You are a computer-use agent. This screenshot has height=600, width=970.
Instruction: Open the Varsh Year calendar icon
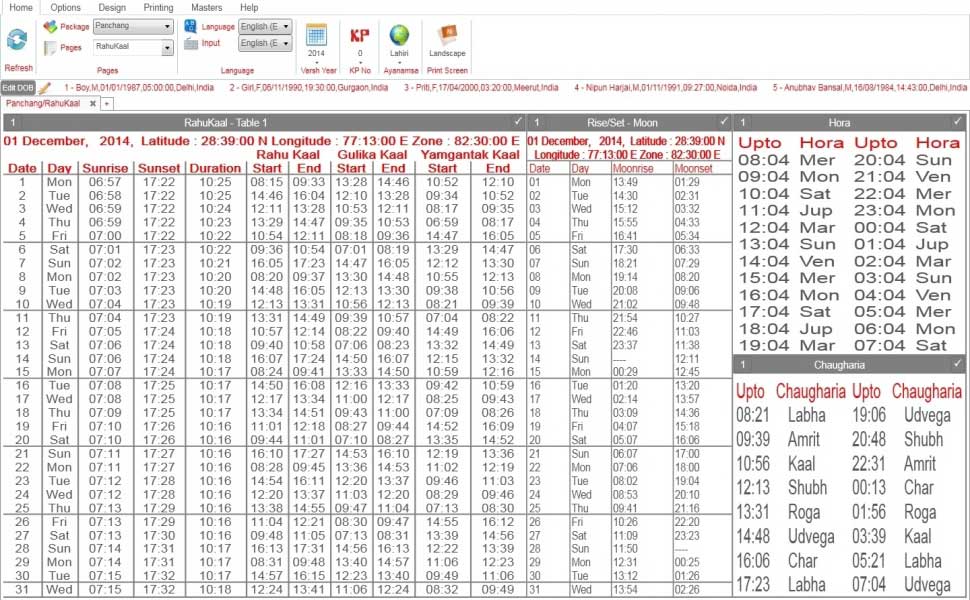pyautogui.click(x=316, y=35)
